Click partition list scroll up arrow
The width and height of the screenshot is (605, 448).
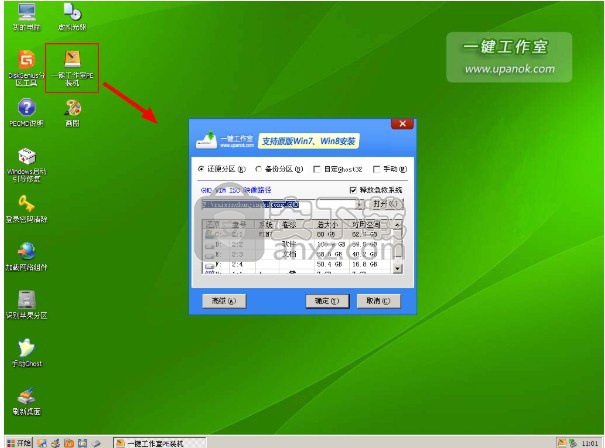pos(397,224)
